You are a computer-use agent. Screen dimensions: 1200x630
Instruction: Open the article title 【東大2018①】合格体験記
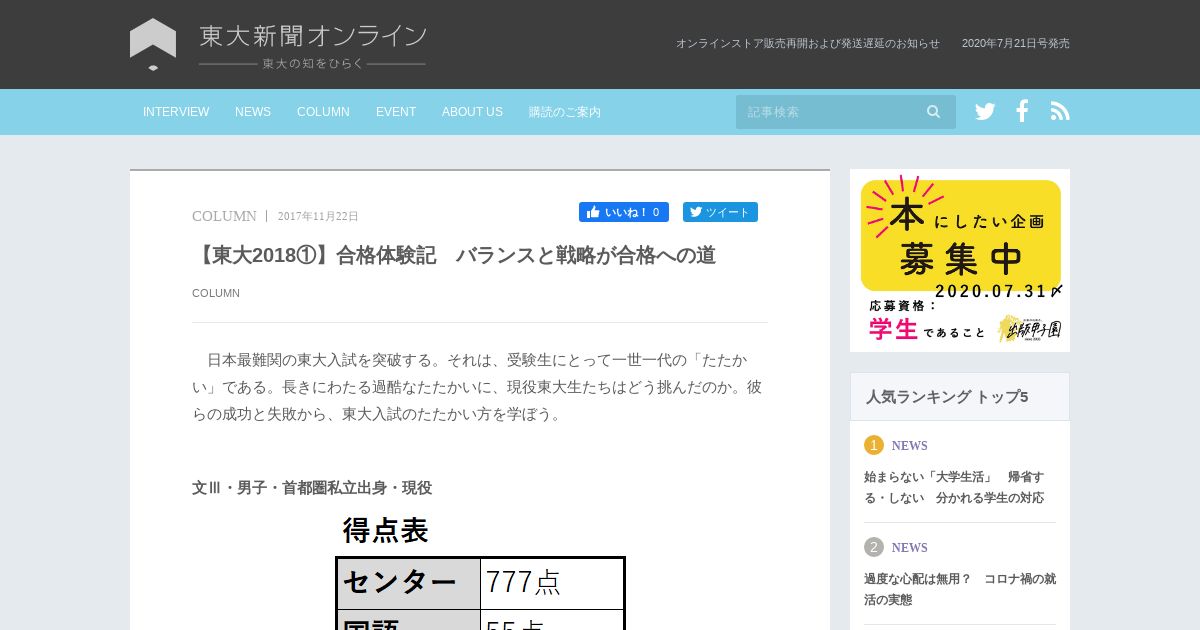(454, 255)
